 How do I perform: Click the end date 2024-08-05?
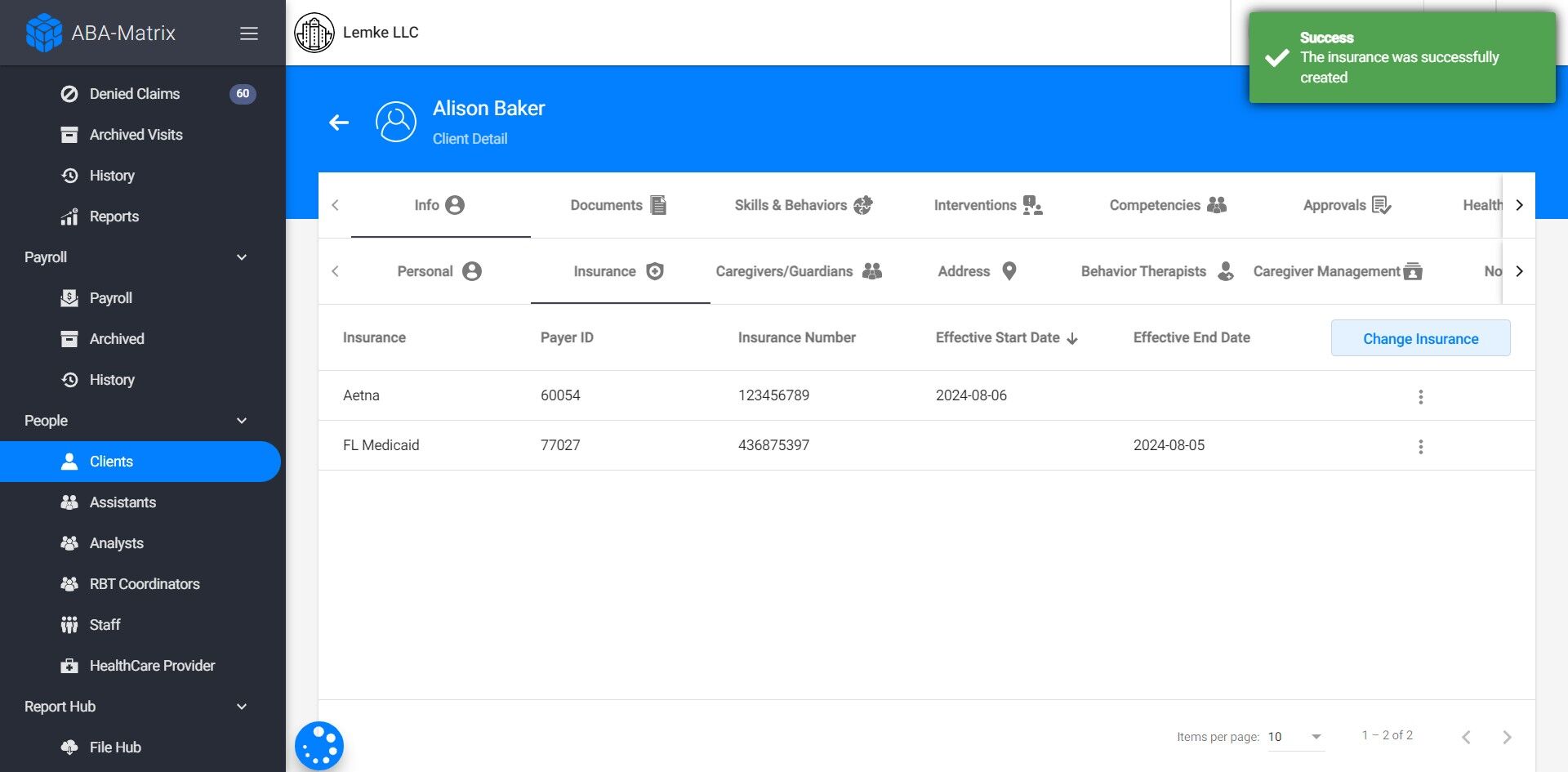(x=1169, y=445)
